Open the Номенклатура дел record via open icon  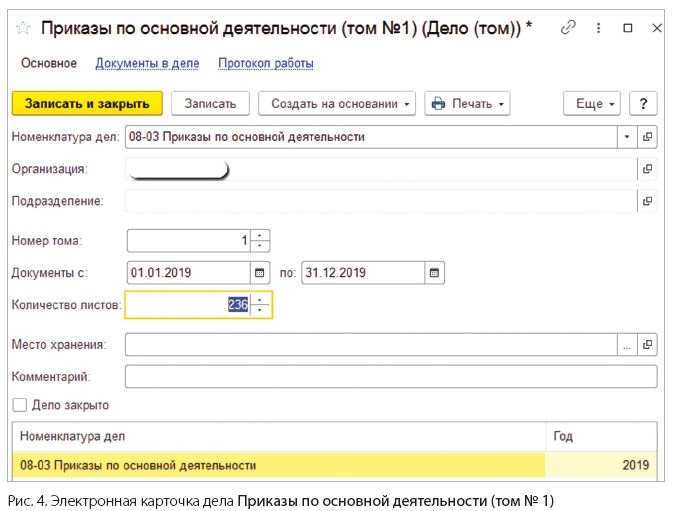coord(647,137)
